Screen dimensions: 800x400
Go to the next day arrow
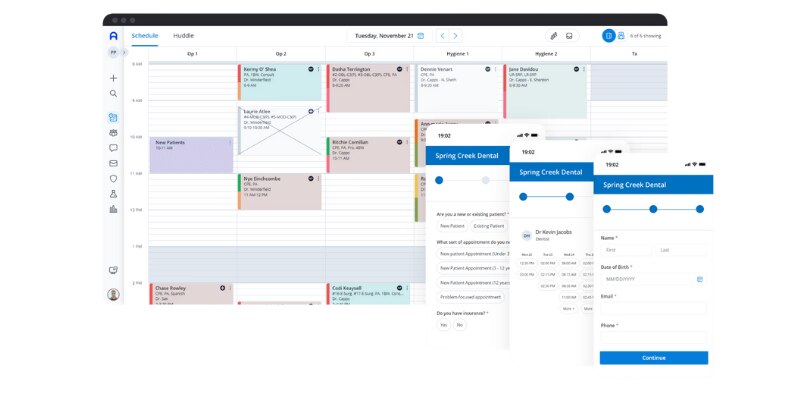(455, 36)
